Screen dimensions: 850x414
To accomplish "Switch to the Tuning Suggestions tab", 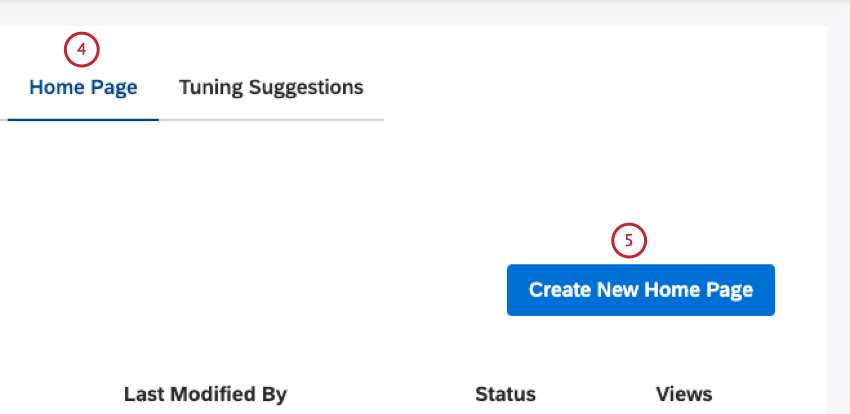I will (x=271, y=88).
